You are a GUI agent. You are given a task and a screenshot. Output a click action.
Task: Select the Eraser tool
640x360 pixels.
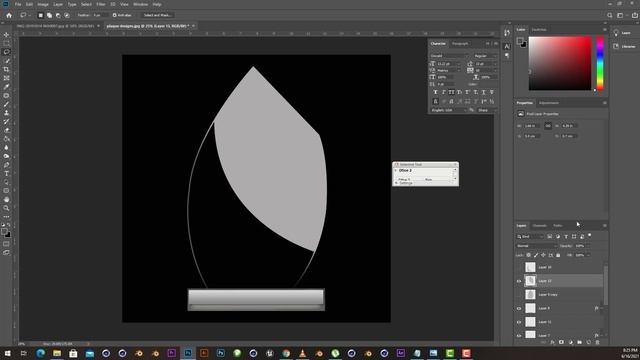6,130
